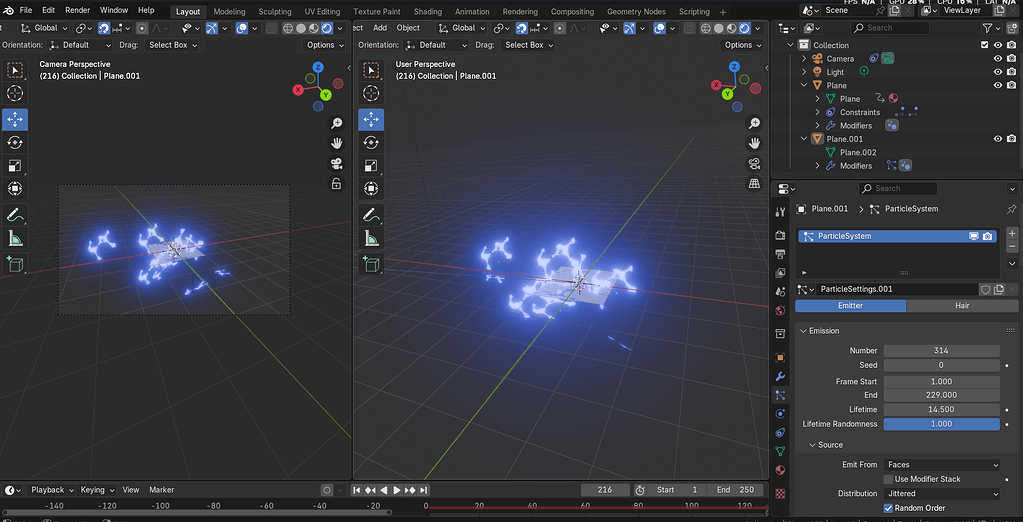Switch to the UV Editing workspace tab

click(322, 12)
